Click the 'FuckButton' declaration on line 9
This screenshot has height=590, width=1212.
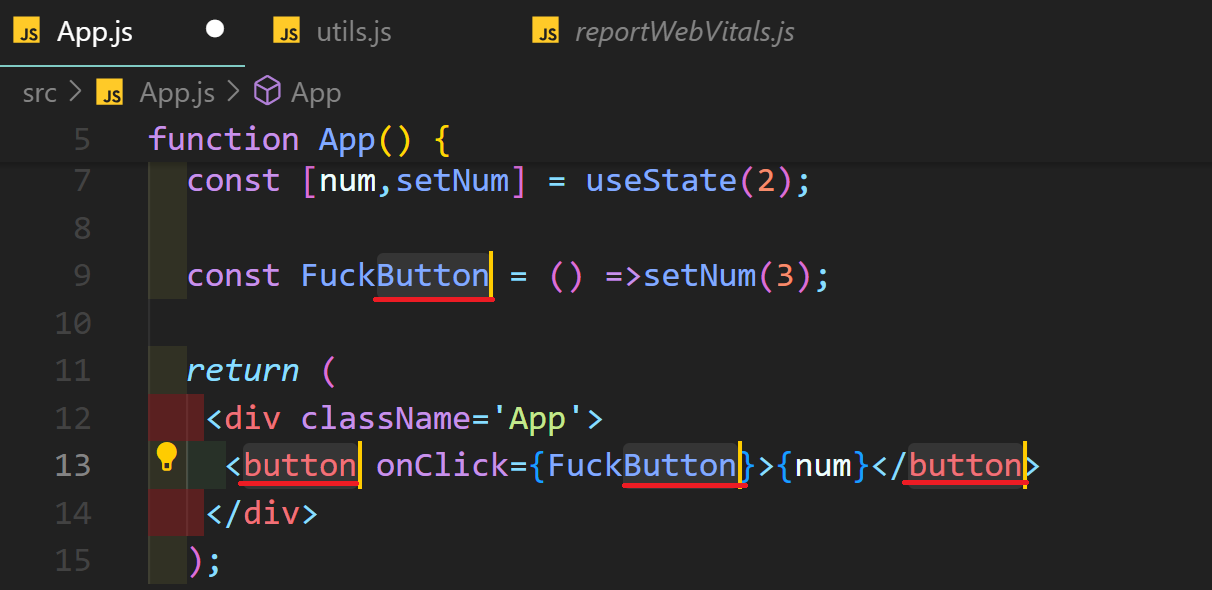(396, 275)
